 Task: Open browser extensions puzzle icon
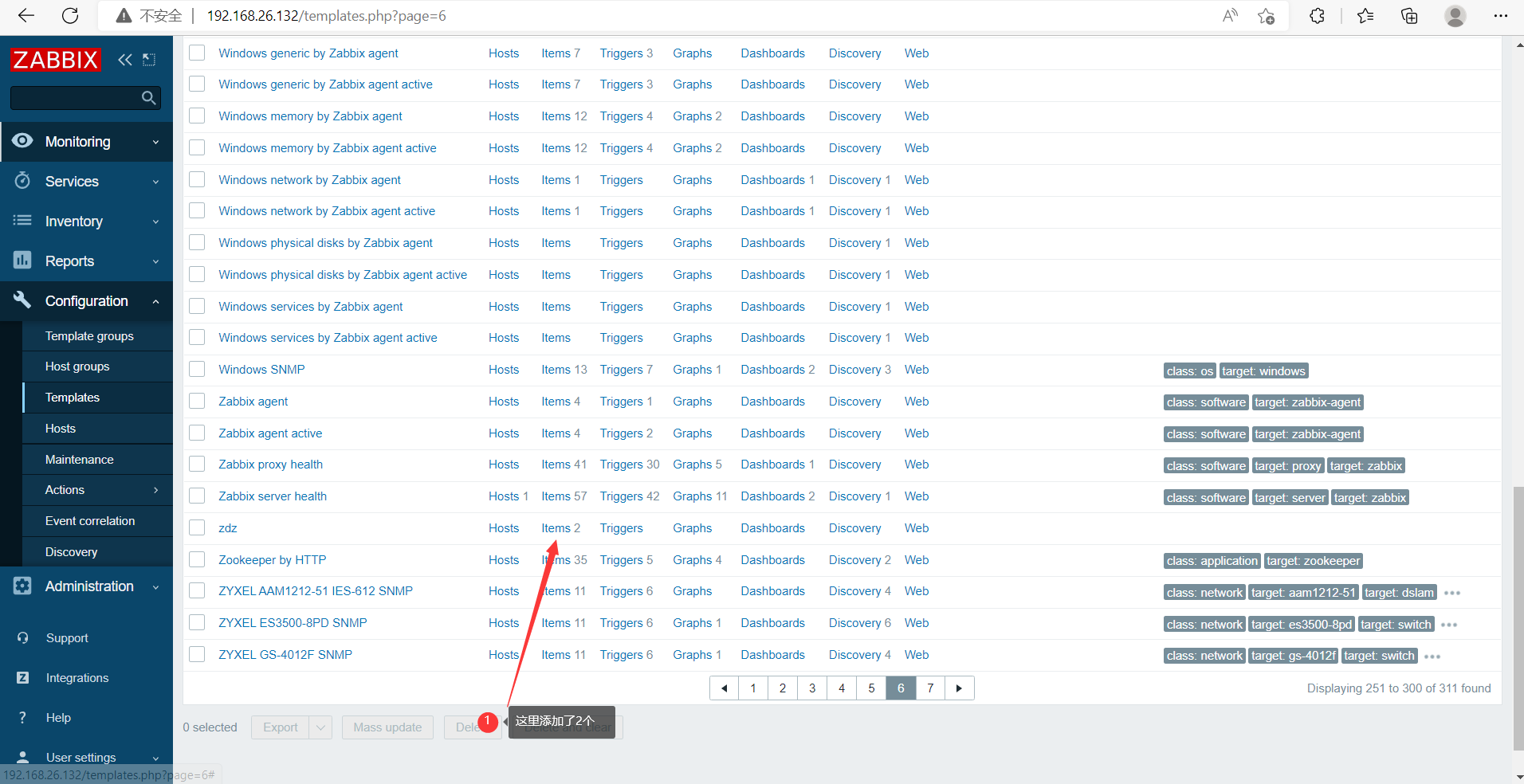(x=1317, y=16)
